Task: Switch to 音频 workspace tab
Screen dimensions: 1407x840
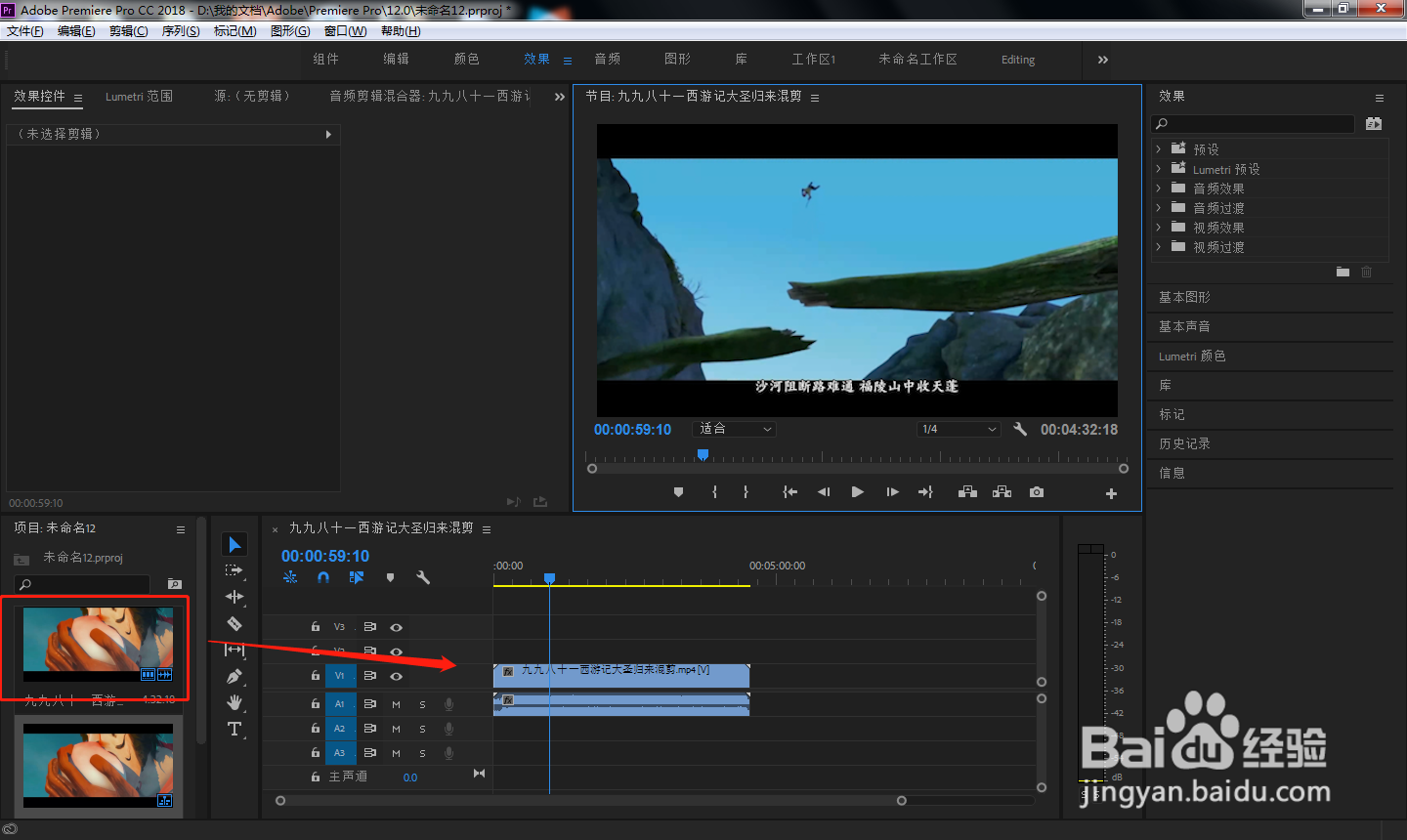Action: click(608, 59)
